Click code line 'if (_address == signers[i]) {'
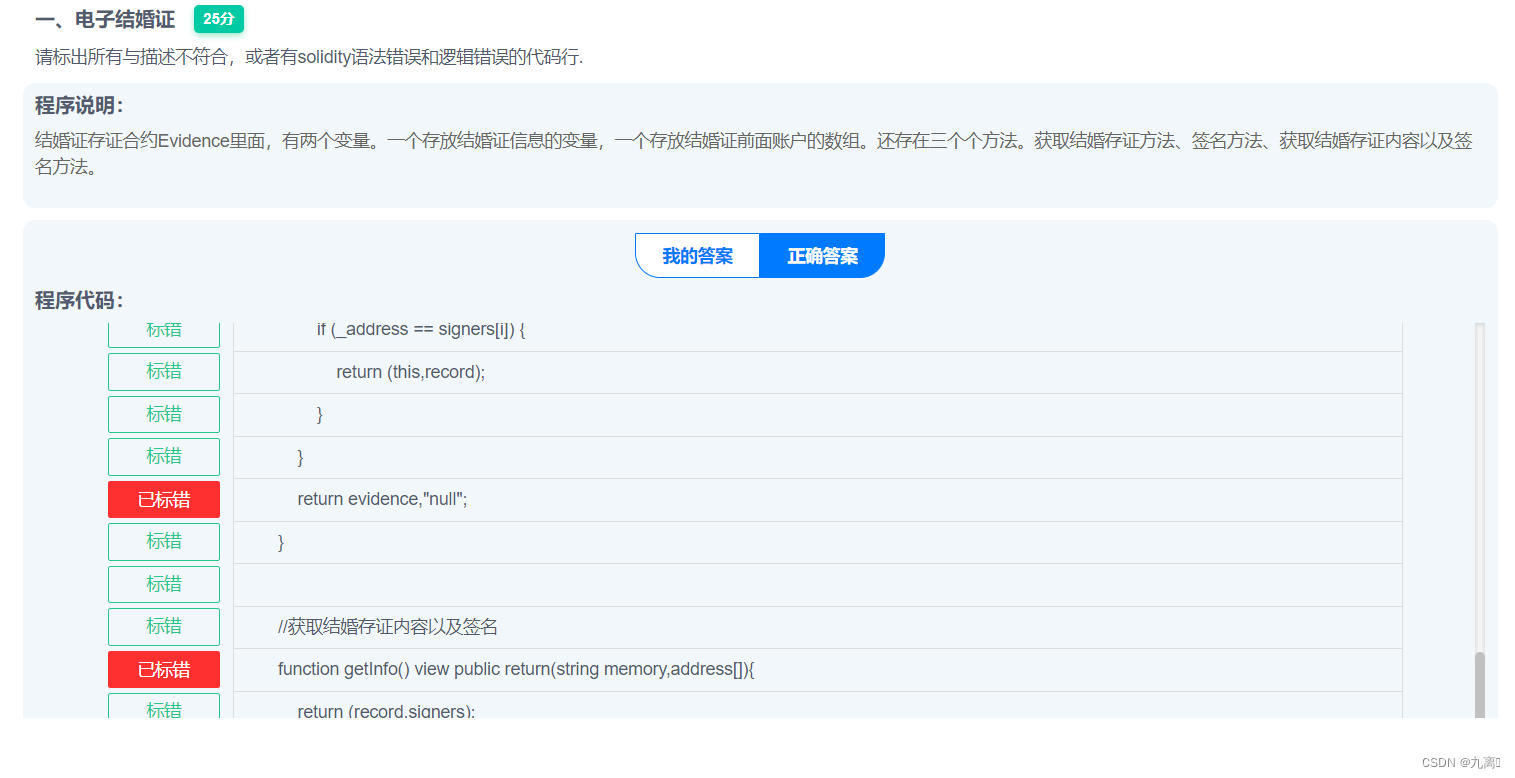The image size is (1515, 778). pyautogui.click(x=818, y=336)
